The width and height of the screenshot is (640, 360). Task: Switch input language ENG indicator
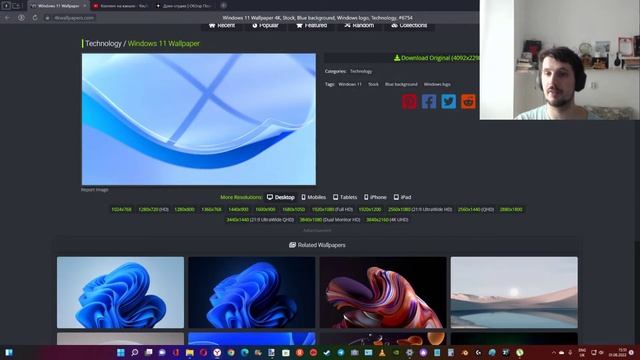(582, 353)
